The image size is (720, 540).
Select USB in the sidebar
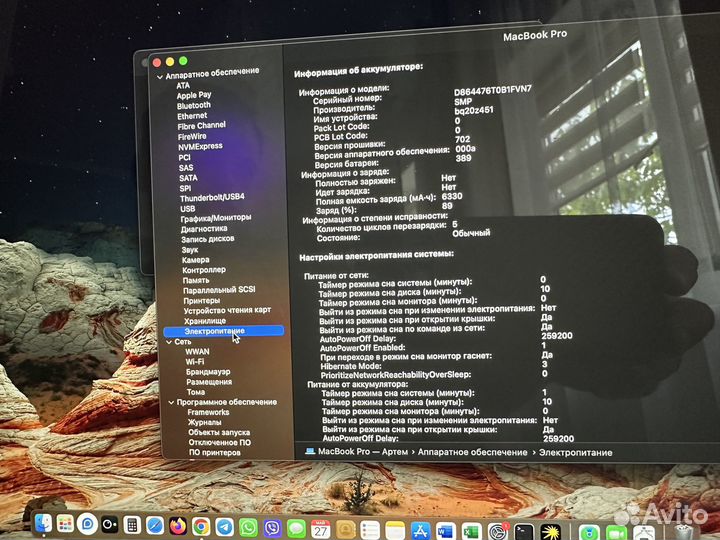[x=187, y=208]
